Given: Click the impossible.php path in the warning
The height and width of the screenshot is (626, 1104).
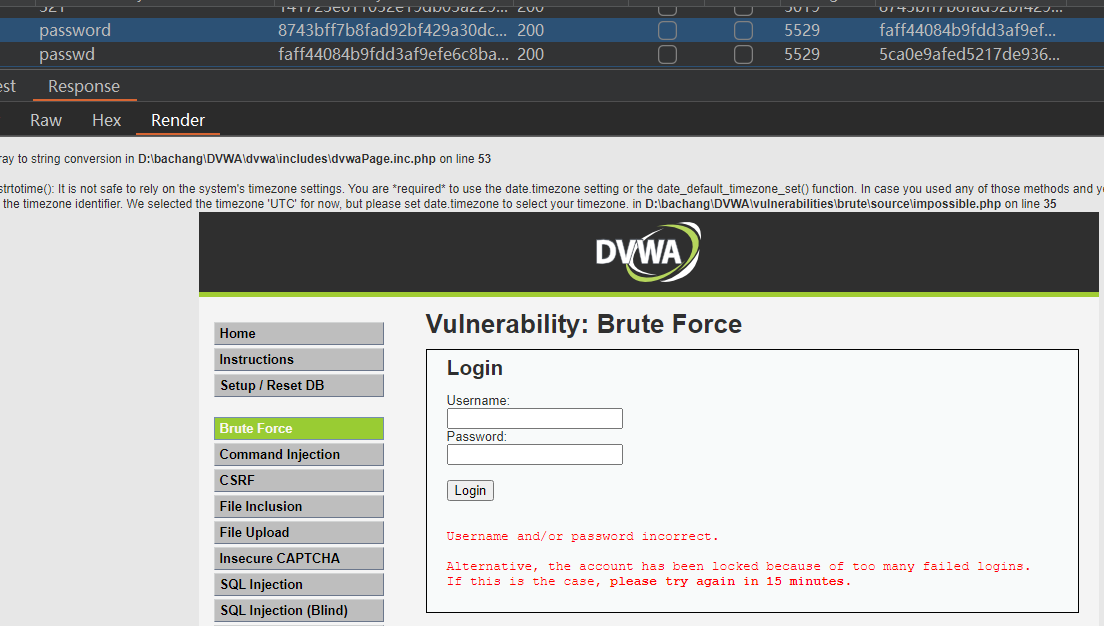Looking at the screenshot, I should (x=822, y=204).
